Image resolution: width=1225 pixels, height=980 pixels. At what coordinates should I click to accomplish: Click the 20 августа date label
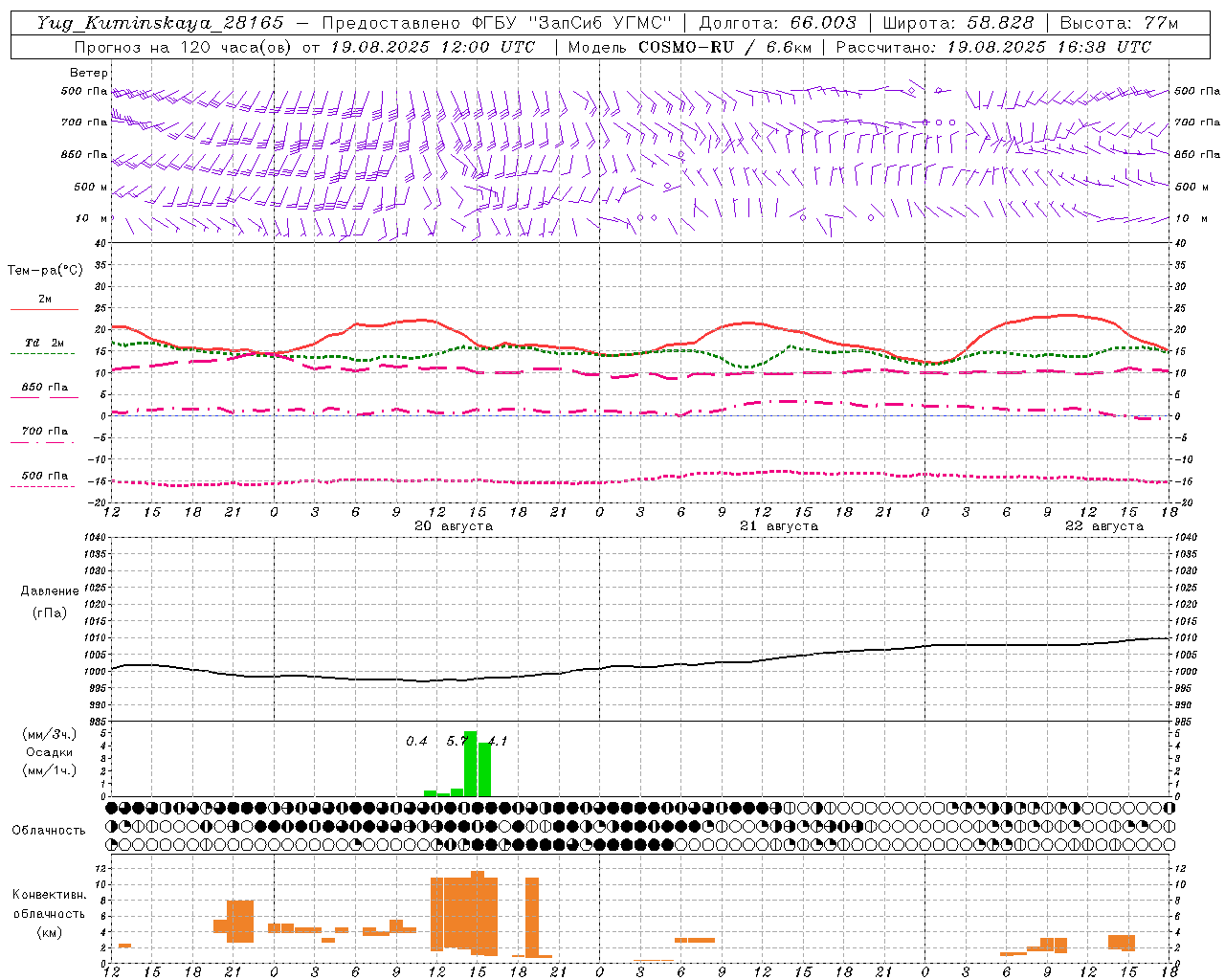[454, 525]
